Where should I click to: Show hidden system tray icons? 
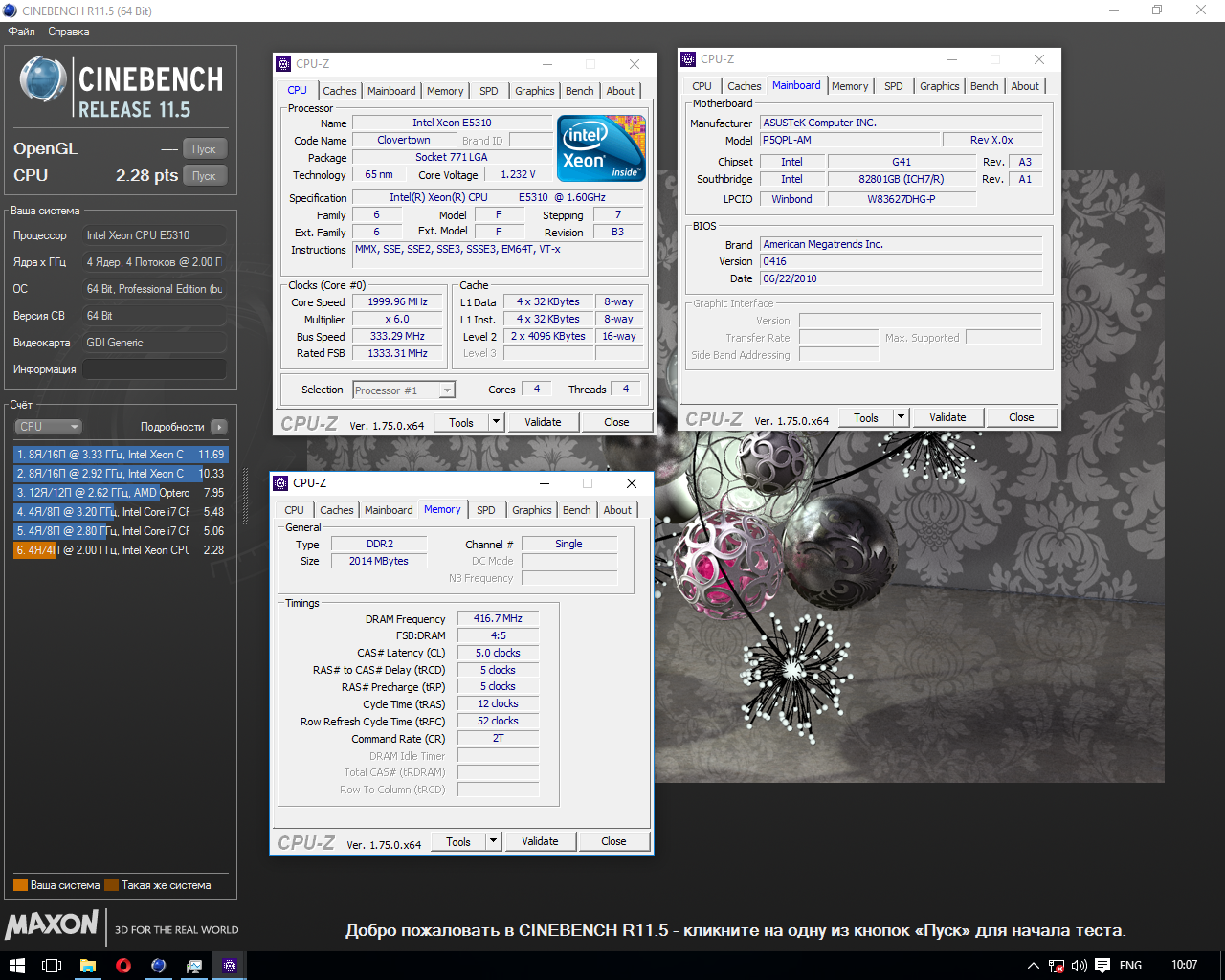(x=1033, y=966)
